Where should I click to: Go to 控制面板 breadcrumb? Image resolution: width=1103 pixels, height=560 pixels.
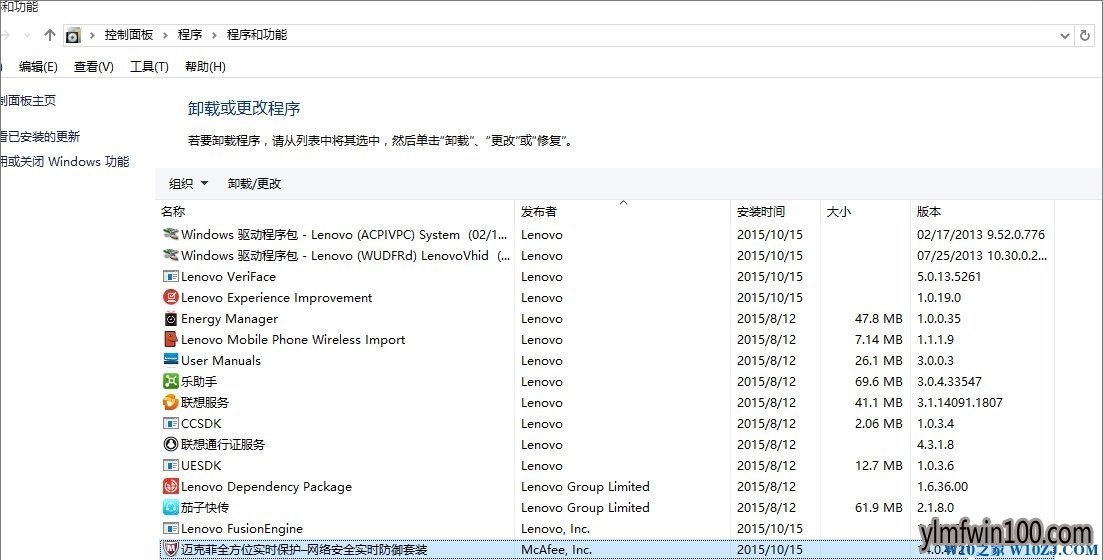[129, 34]
